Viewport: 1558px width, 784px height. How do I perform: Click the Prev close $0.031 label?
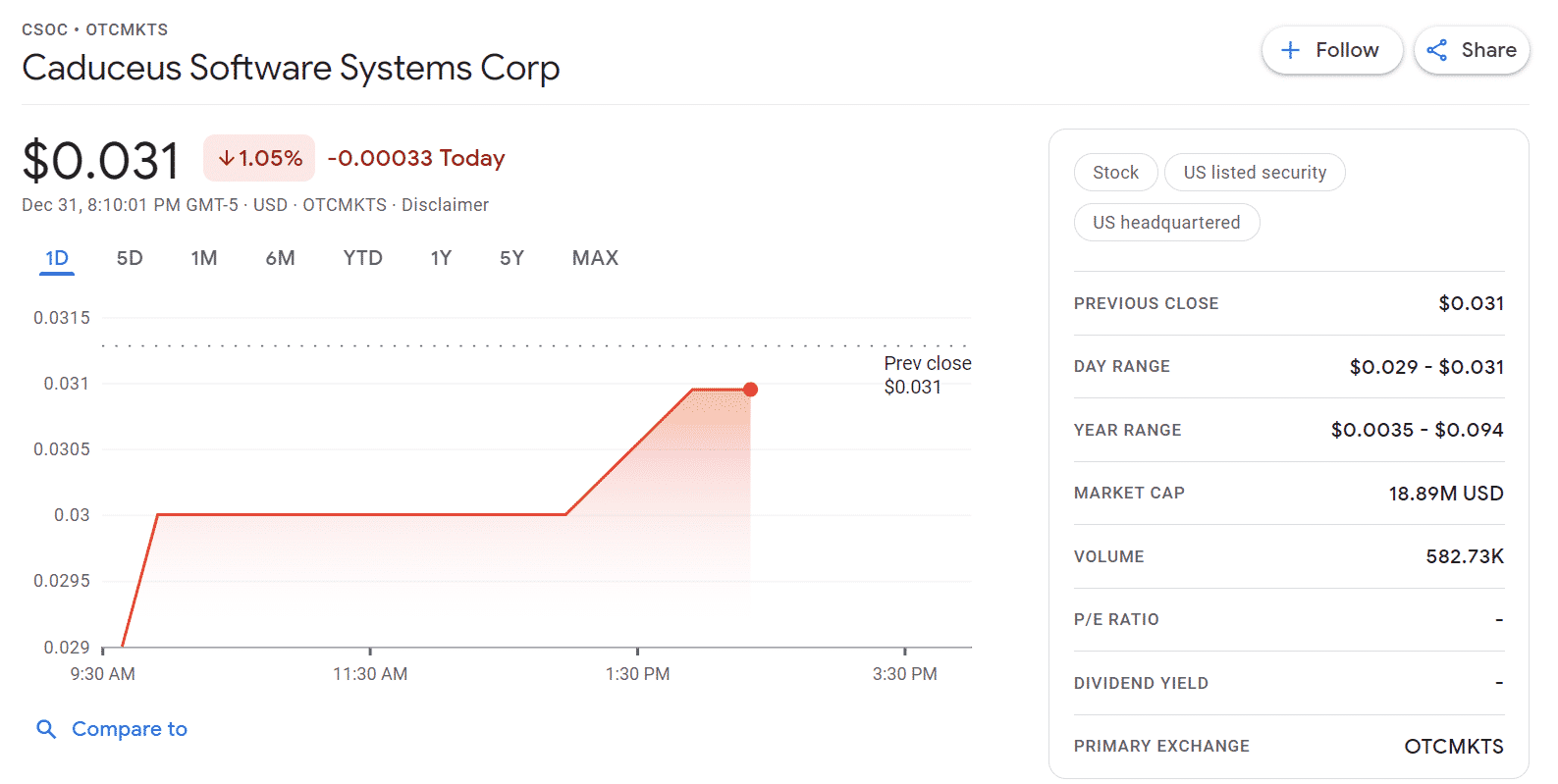(928, 375)
